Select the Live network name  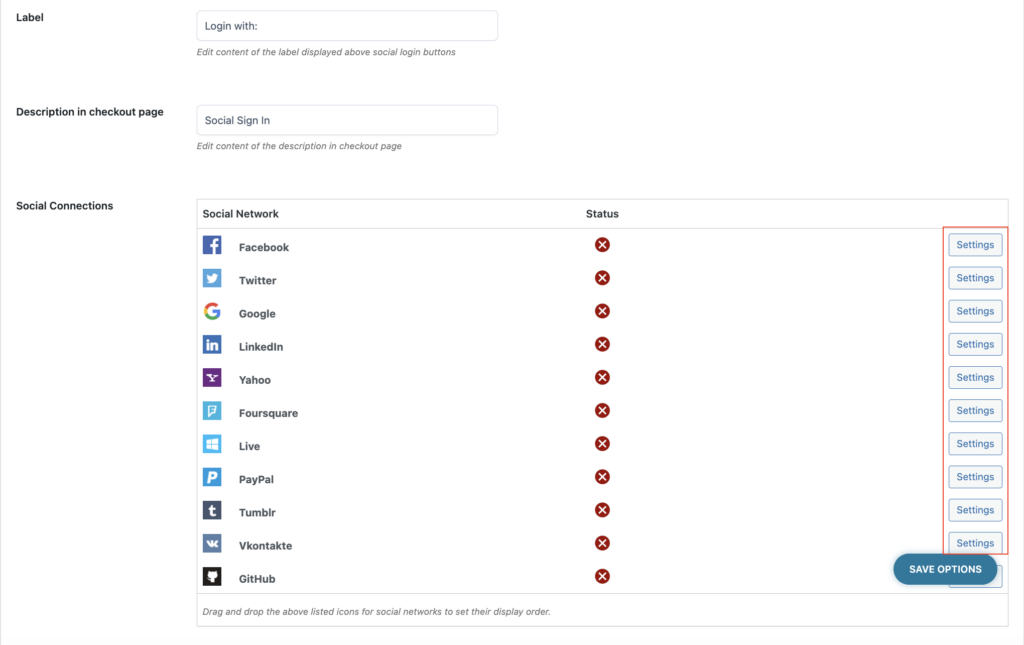[x=249, y=447]
